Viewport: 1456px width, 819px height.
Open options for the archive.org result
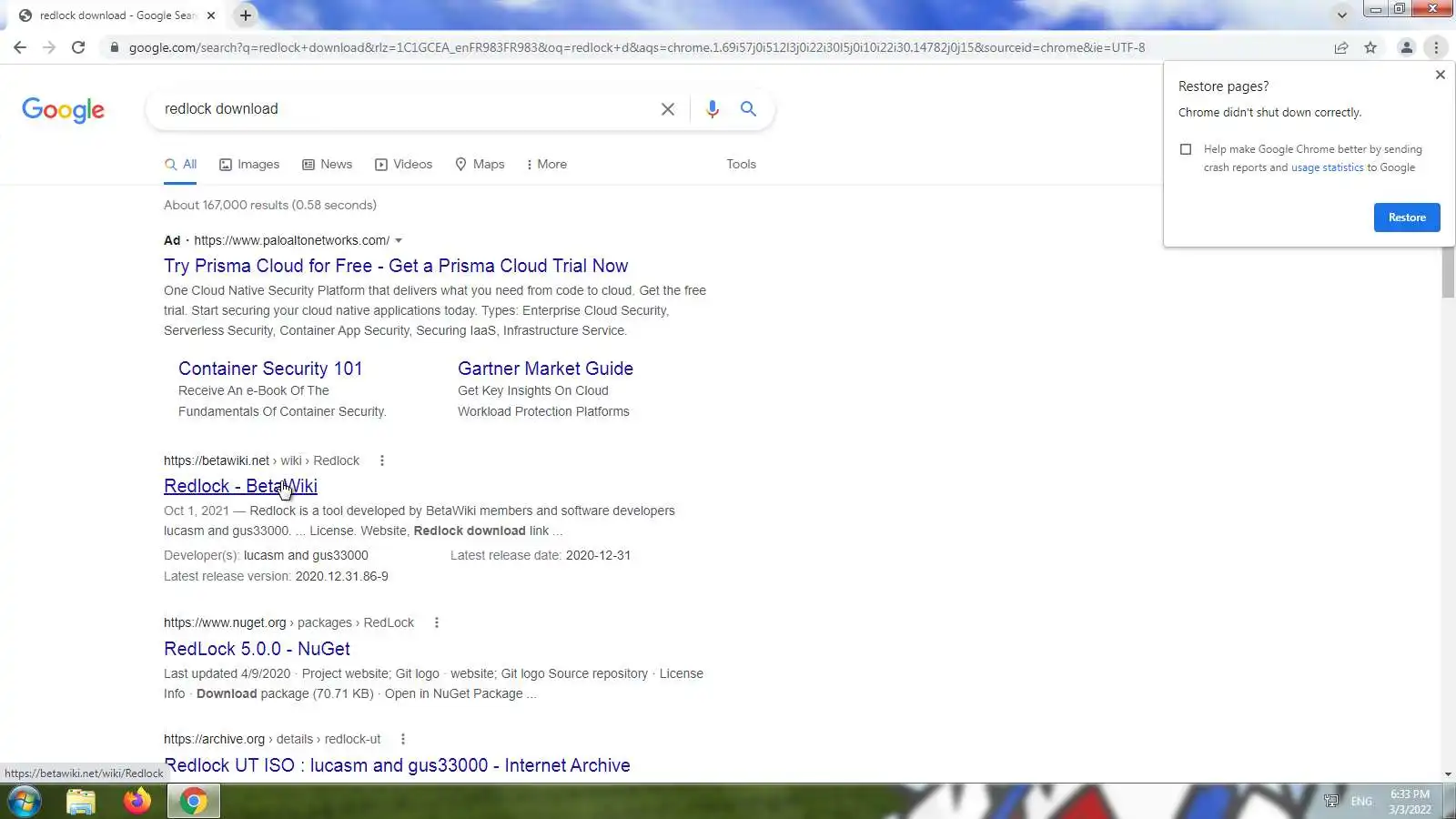point(403,740)
